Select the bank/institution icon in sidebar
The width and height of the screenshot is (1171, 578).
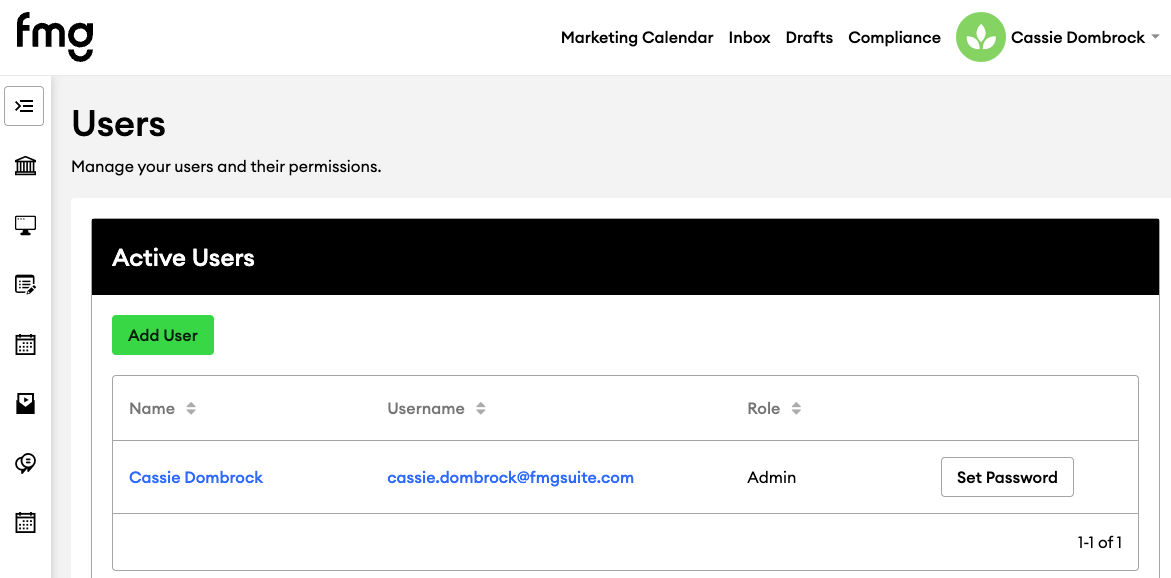click(24, 165)
